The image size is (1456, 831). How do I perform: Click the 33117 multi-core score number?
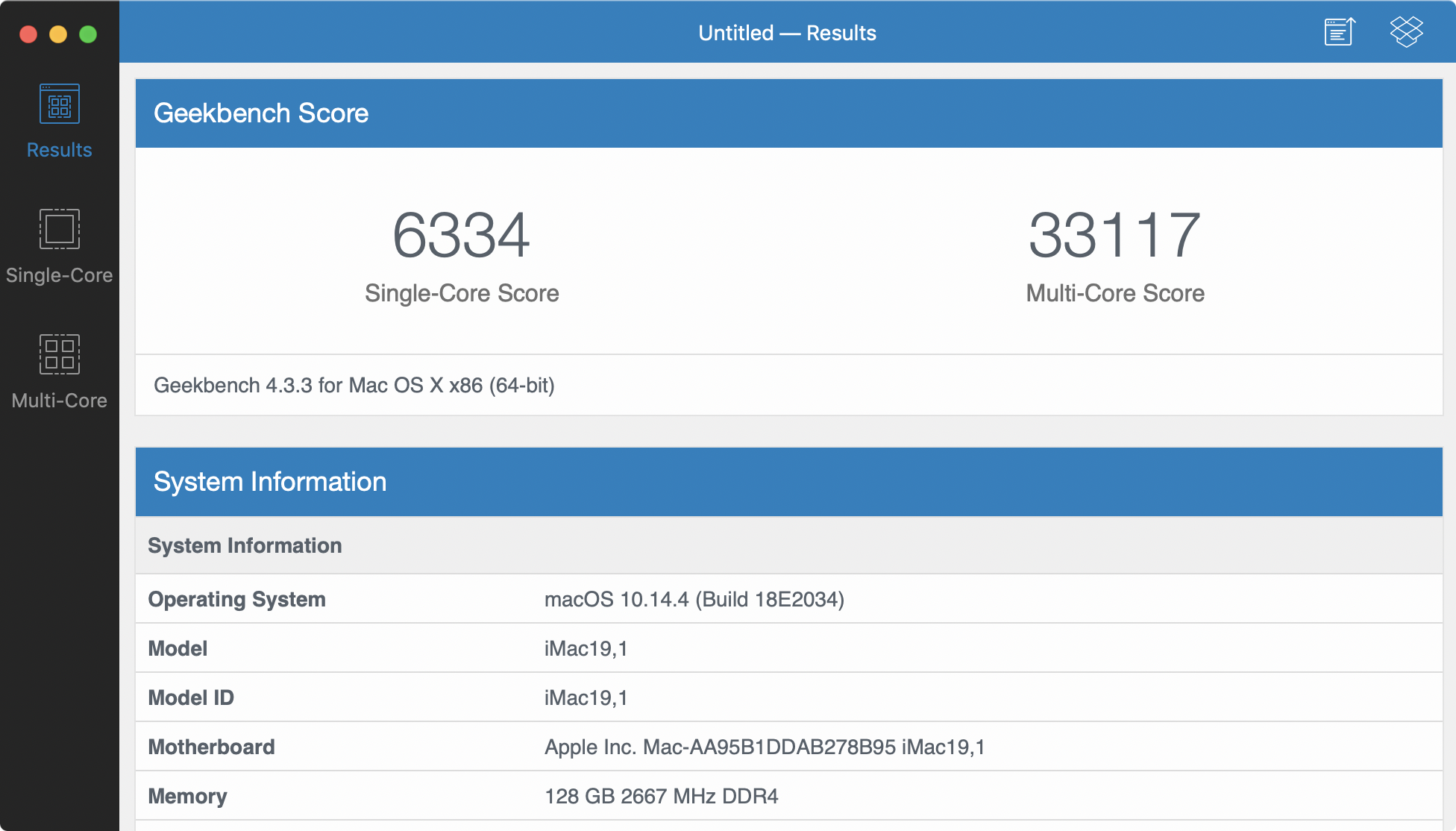pyautogui.click(x=1114, y=236)
